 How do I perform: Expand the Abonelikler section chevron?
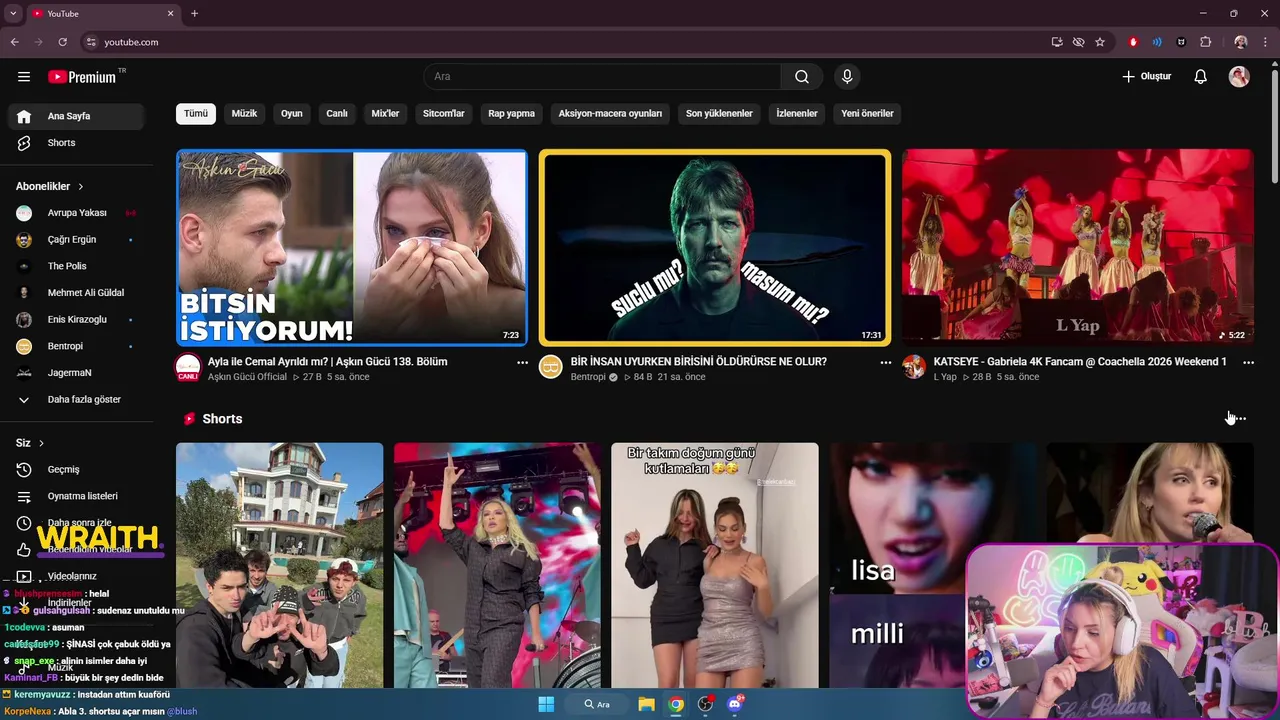81,187
